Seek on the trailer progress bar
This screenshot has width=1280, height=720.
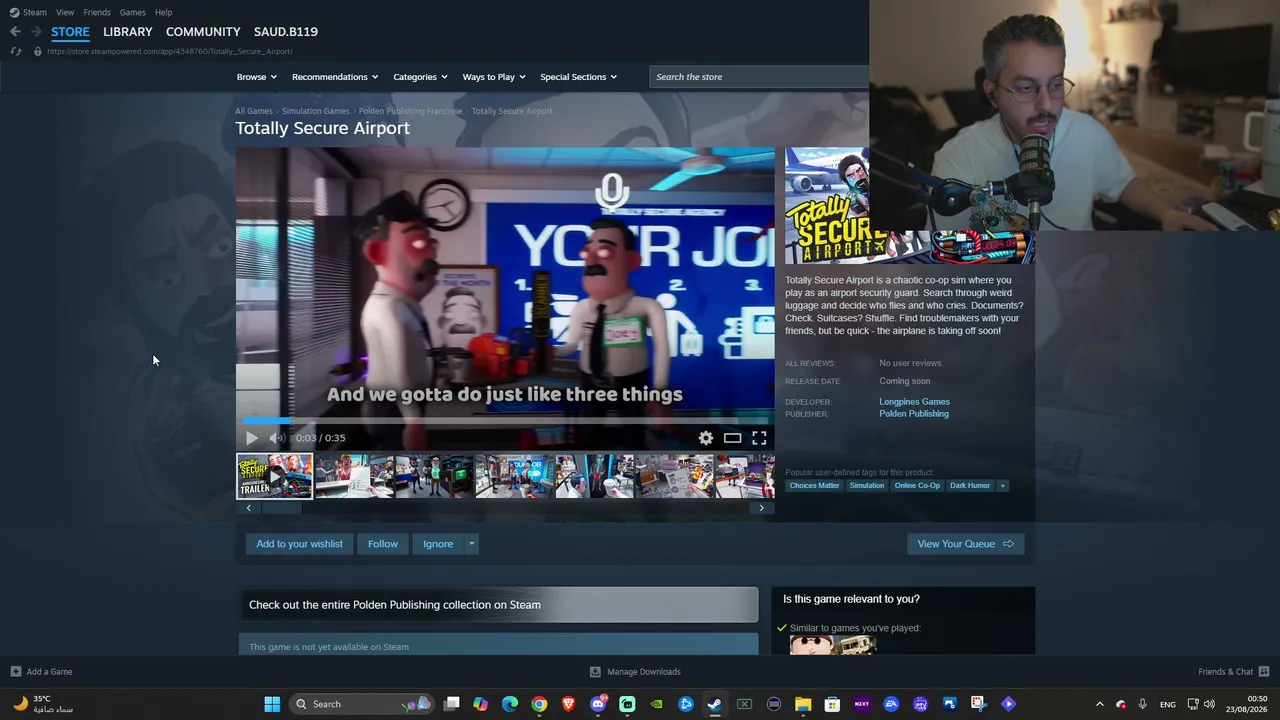click(505, 421)
